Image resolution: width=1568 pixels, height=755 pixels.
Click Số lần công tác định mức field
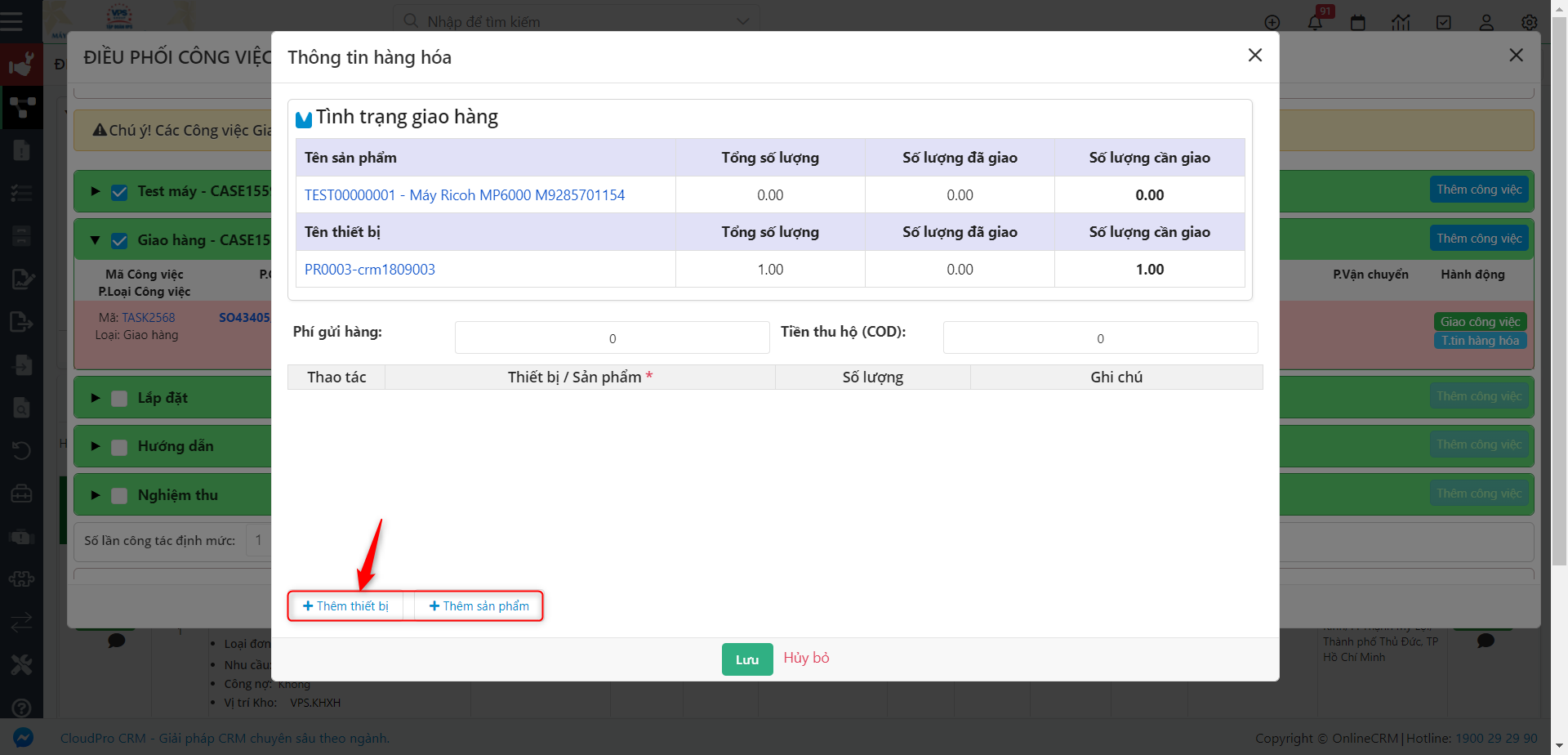(259, 540)
